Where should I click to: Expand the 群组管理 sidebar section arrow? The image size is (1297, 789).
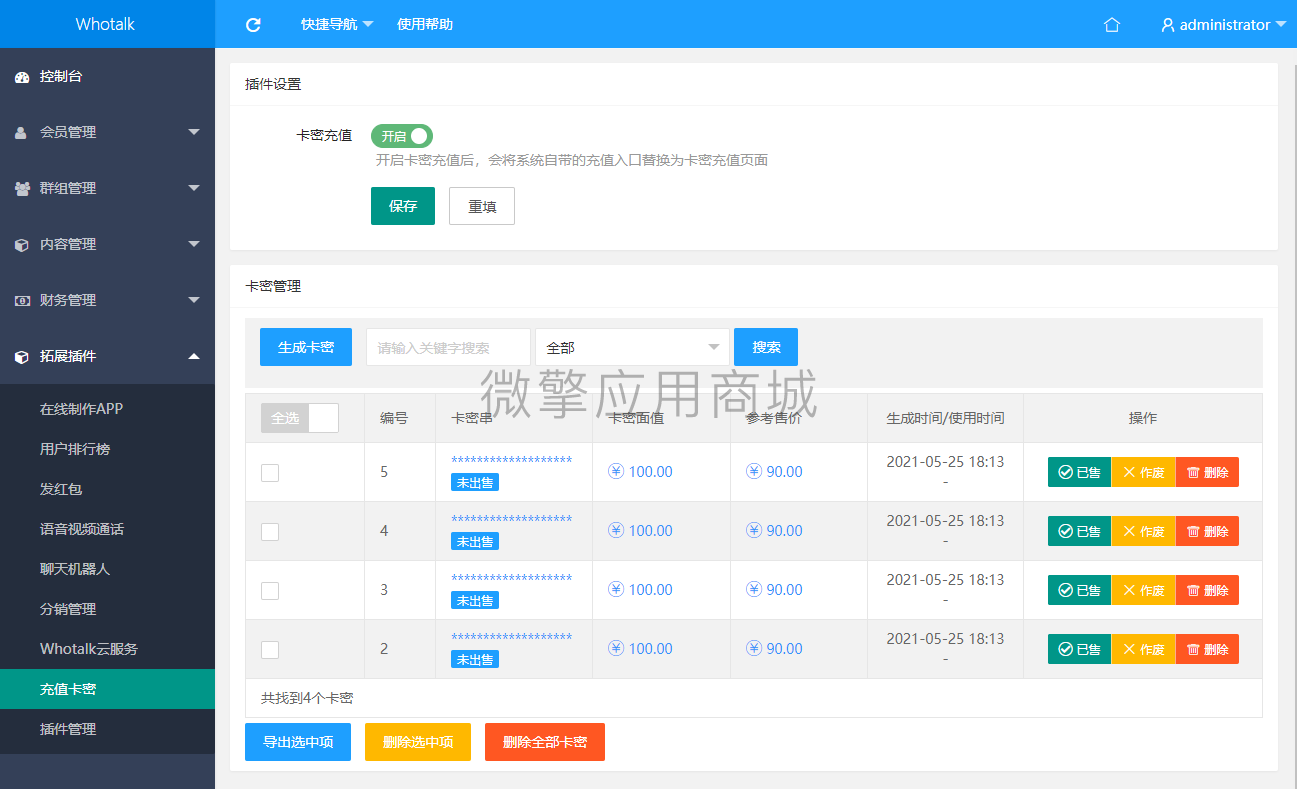pos(194,188)
